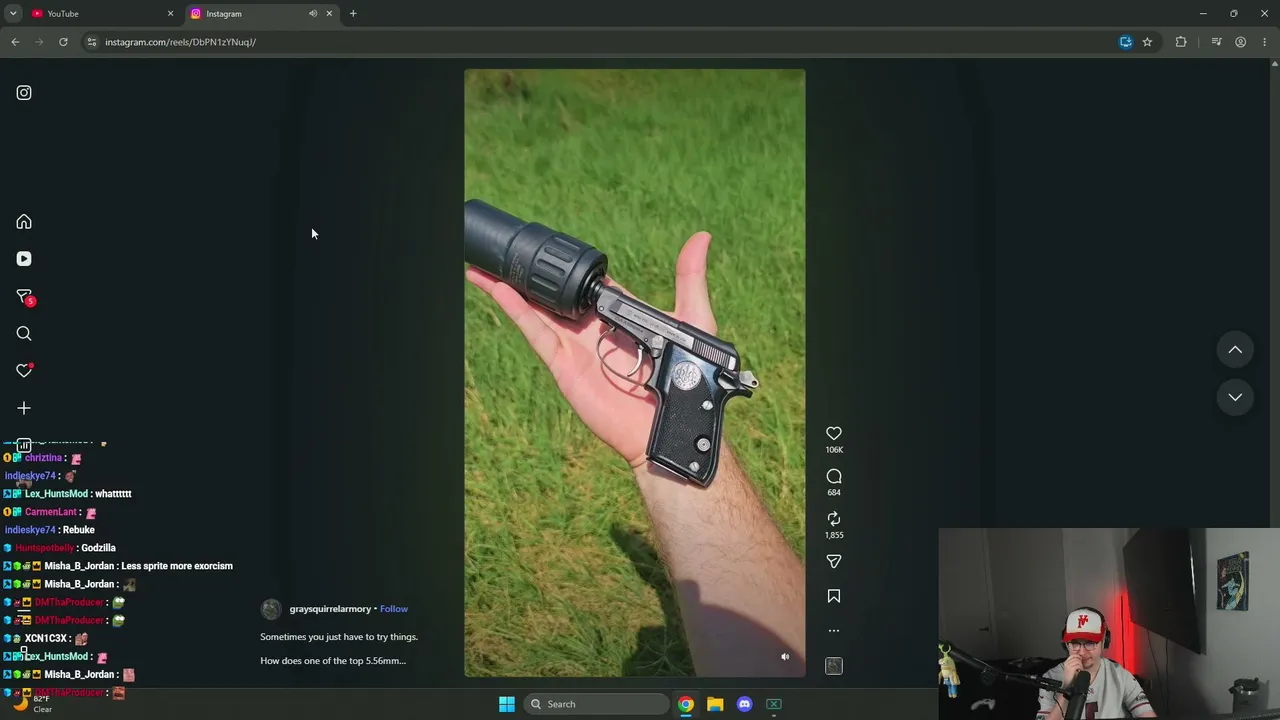This screenshot has height=720, width=1280.
Task: Open the graysquirrelarmory profile name
Action: pos(330,609)
